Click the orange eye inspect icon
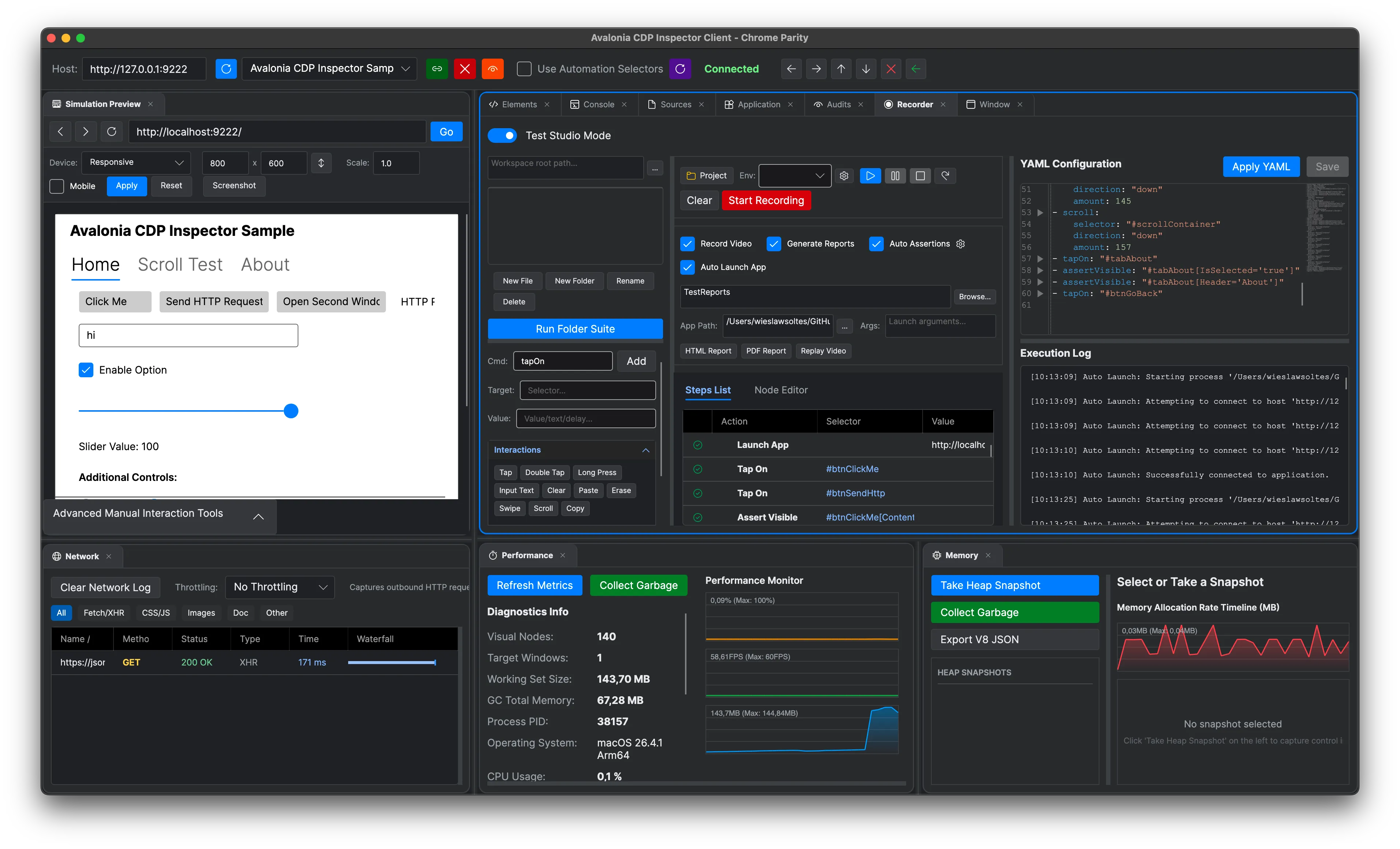Screen dimensions: 1400x849 pyautogui.click(x=493, y=69)
